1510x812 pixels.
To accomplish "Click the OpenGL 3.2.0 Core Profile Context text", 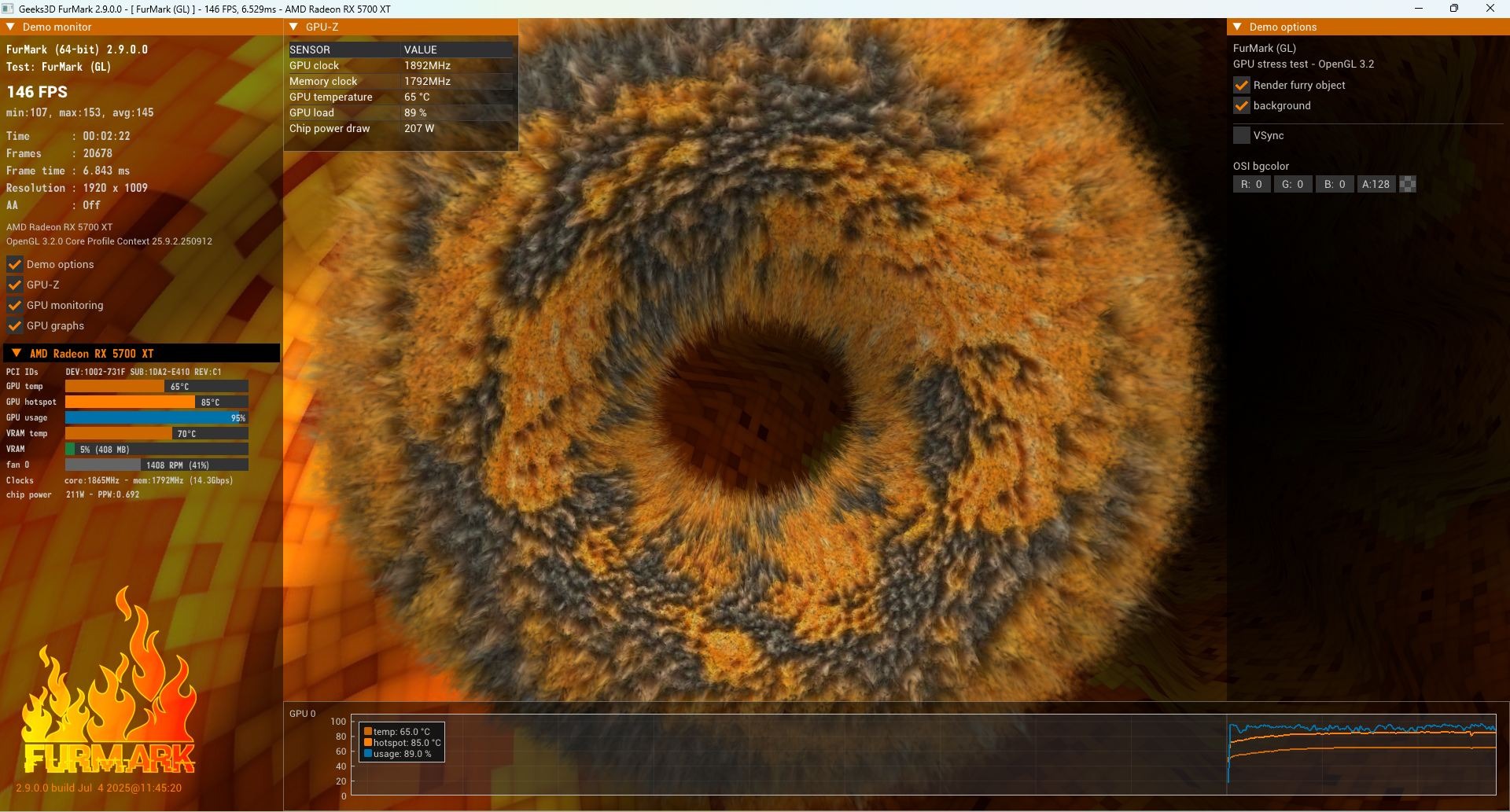I will pos(109,241).
